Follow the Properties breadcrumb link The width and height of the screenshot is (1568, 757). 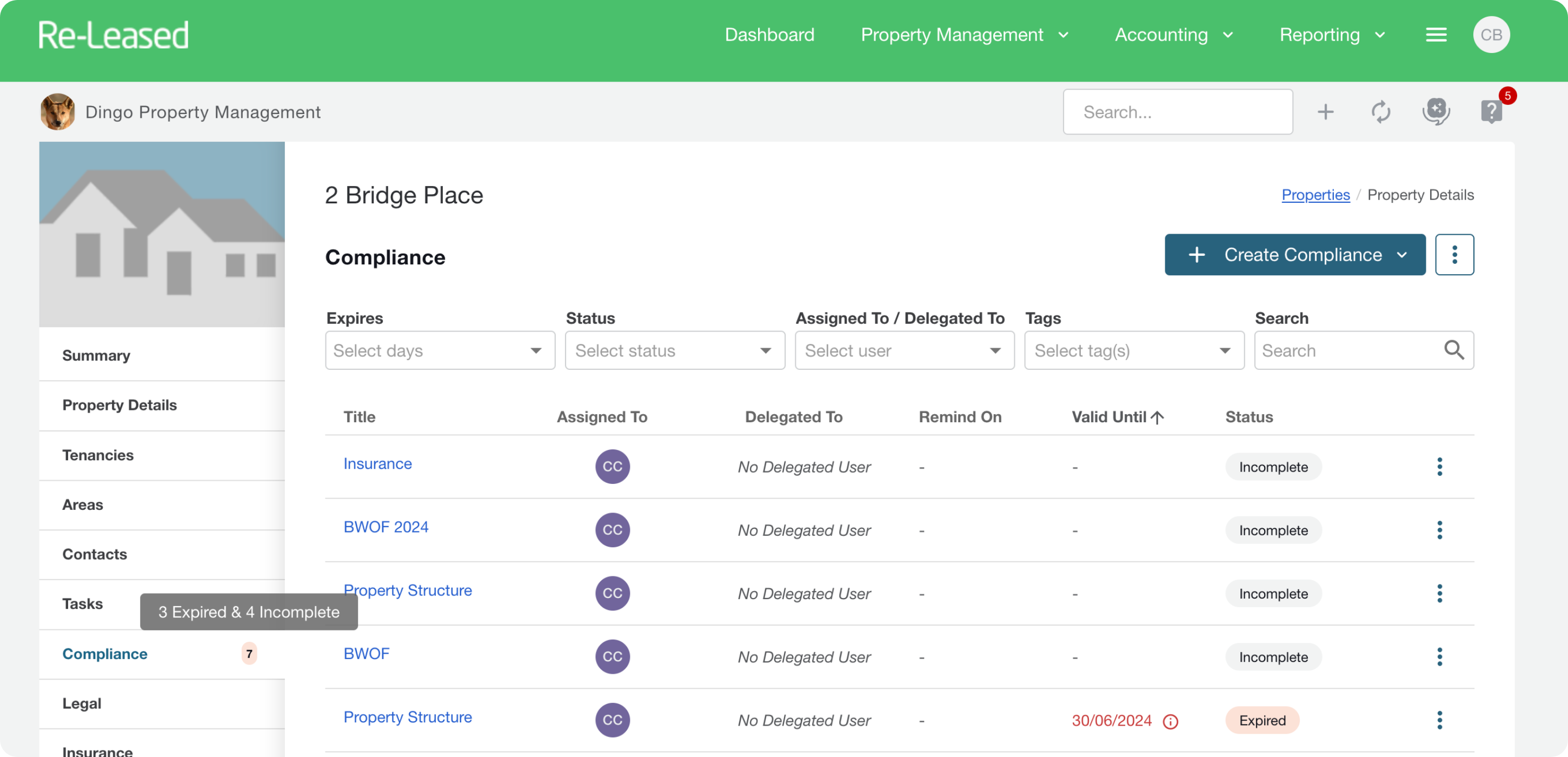pos(1315,195)
